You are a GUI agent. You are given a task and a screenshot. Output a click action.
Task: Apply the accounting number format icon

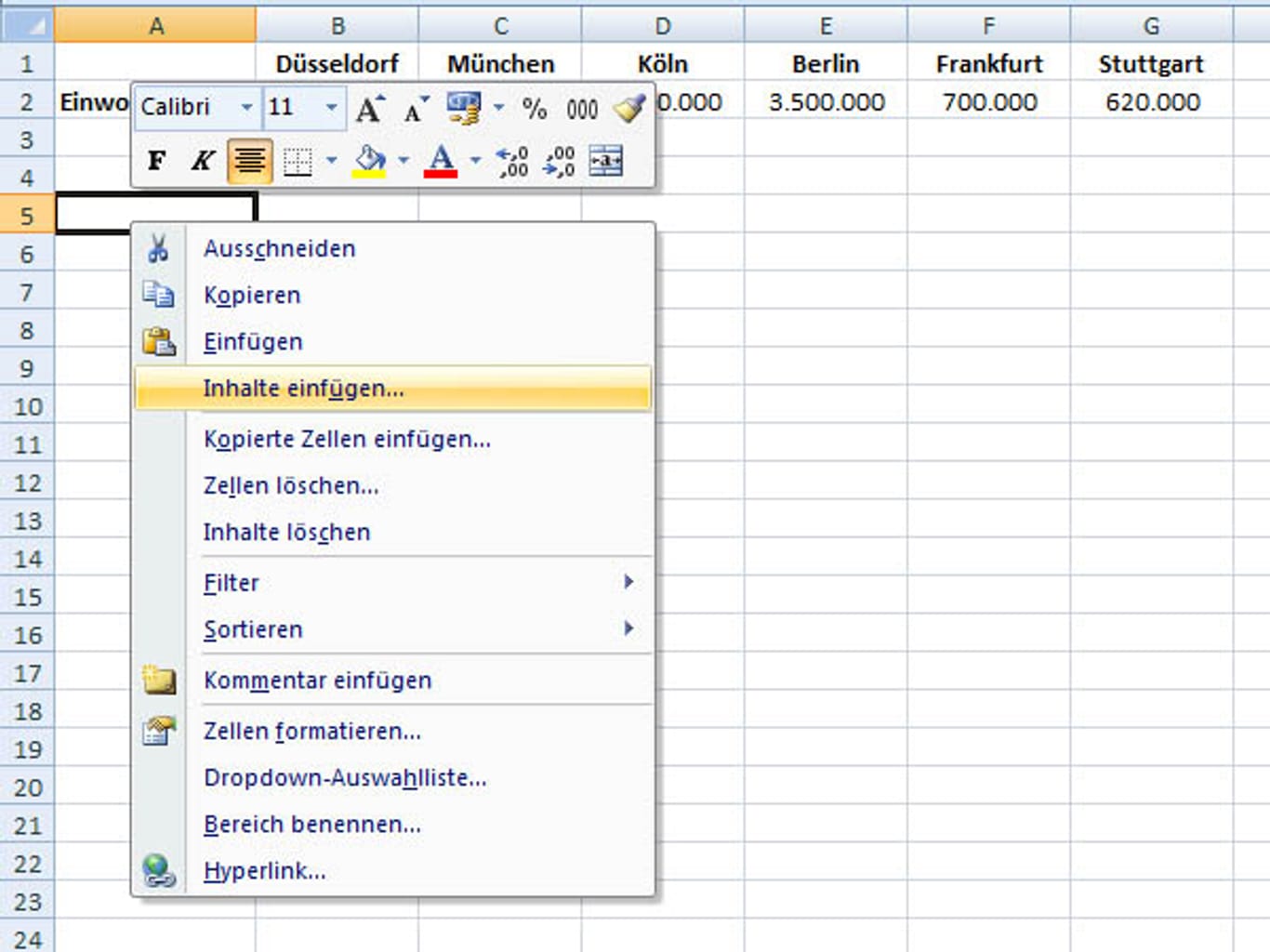coord(463,109)
